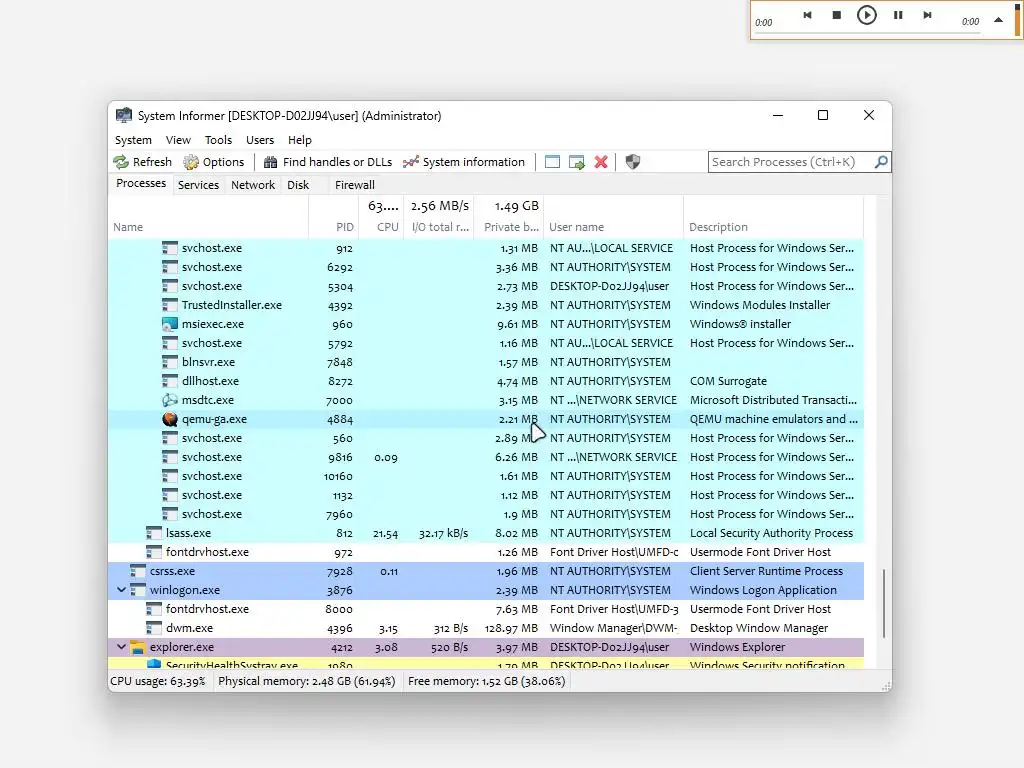This screenshot has height=768, width=1024.
Task: Click the vertical scrollbar thumb
Action: click(x=884, y=602)
